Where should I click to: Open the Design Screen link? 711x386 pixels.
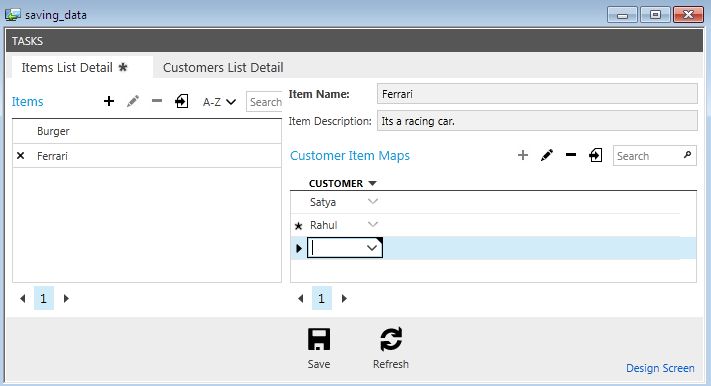(660, 368)
